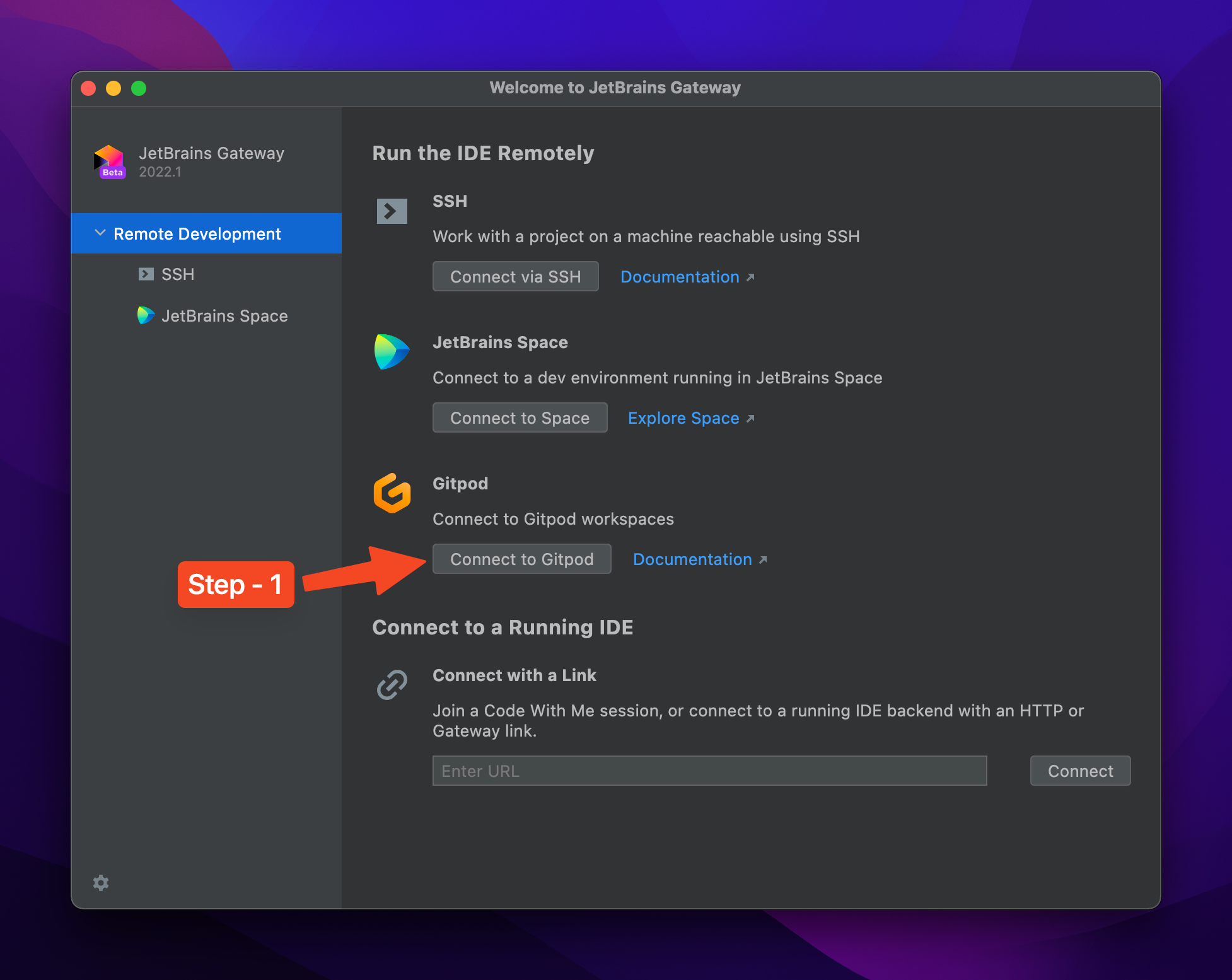
Task: Click the SSH icon in the sidebar
Action: pyautogui.click(x=146, y=274)
